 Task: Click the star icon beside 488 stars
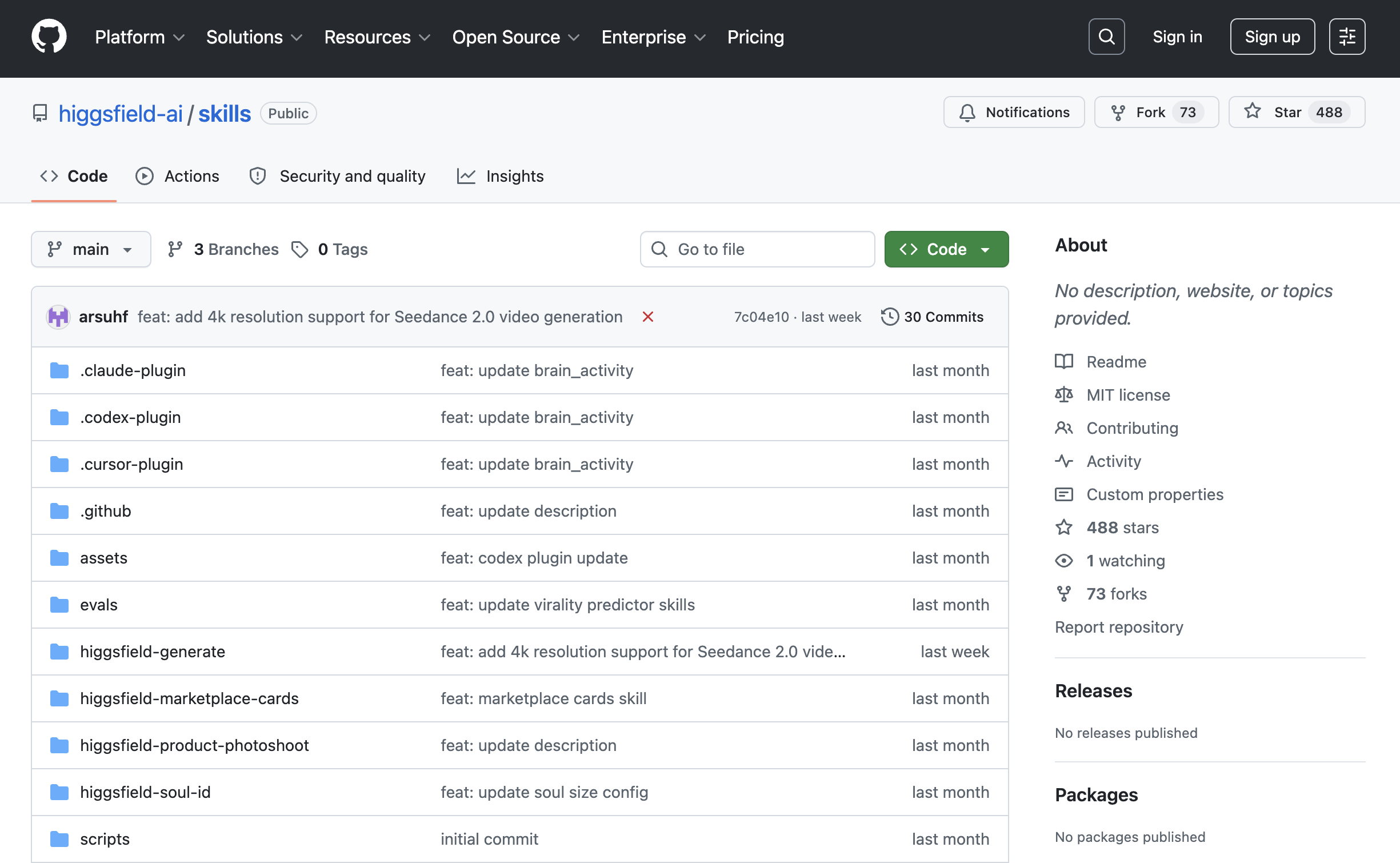pos(1064,528)
